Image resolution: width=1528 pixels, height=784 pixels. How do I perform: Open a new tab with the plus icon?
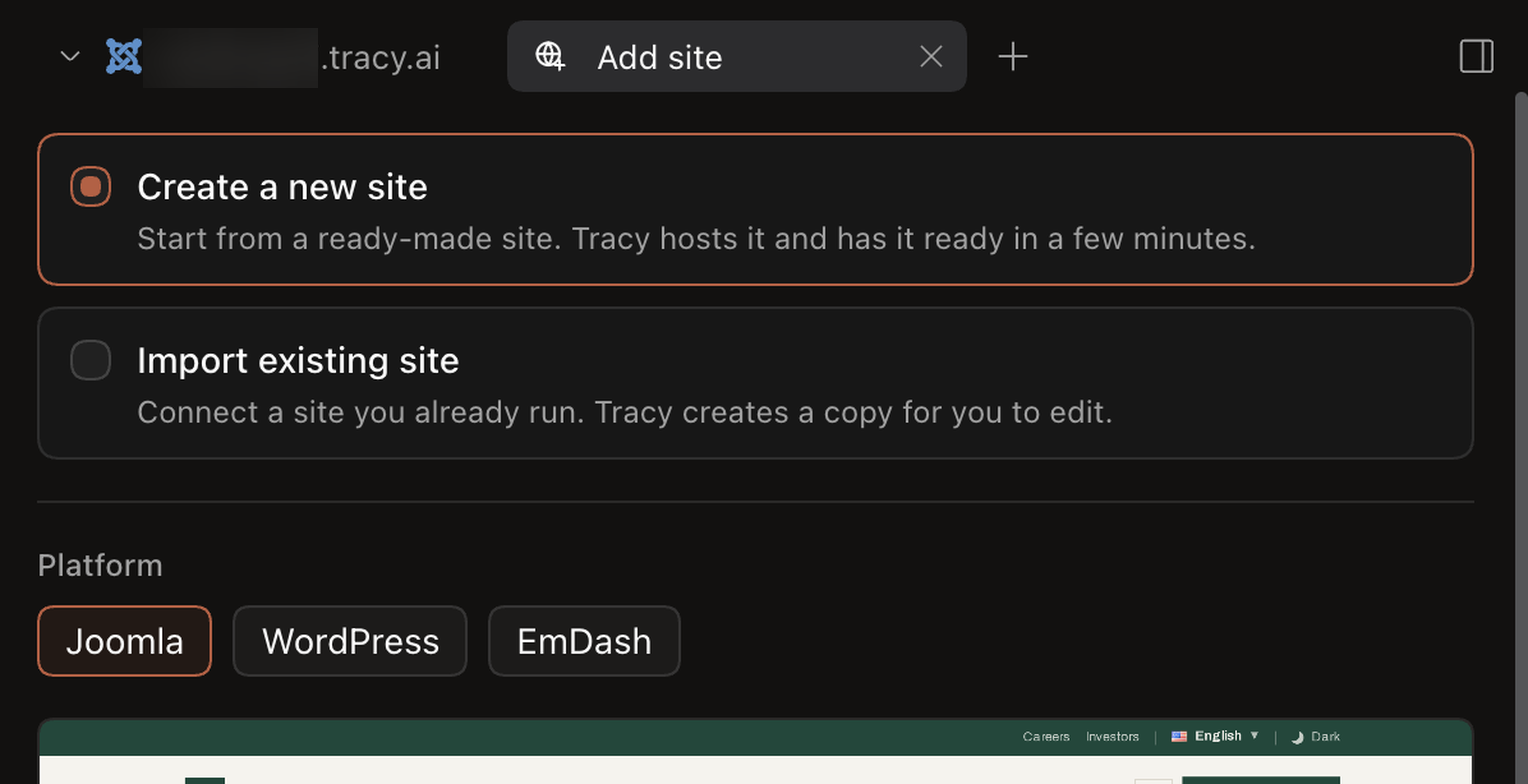click(1013, 57)
